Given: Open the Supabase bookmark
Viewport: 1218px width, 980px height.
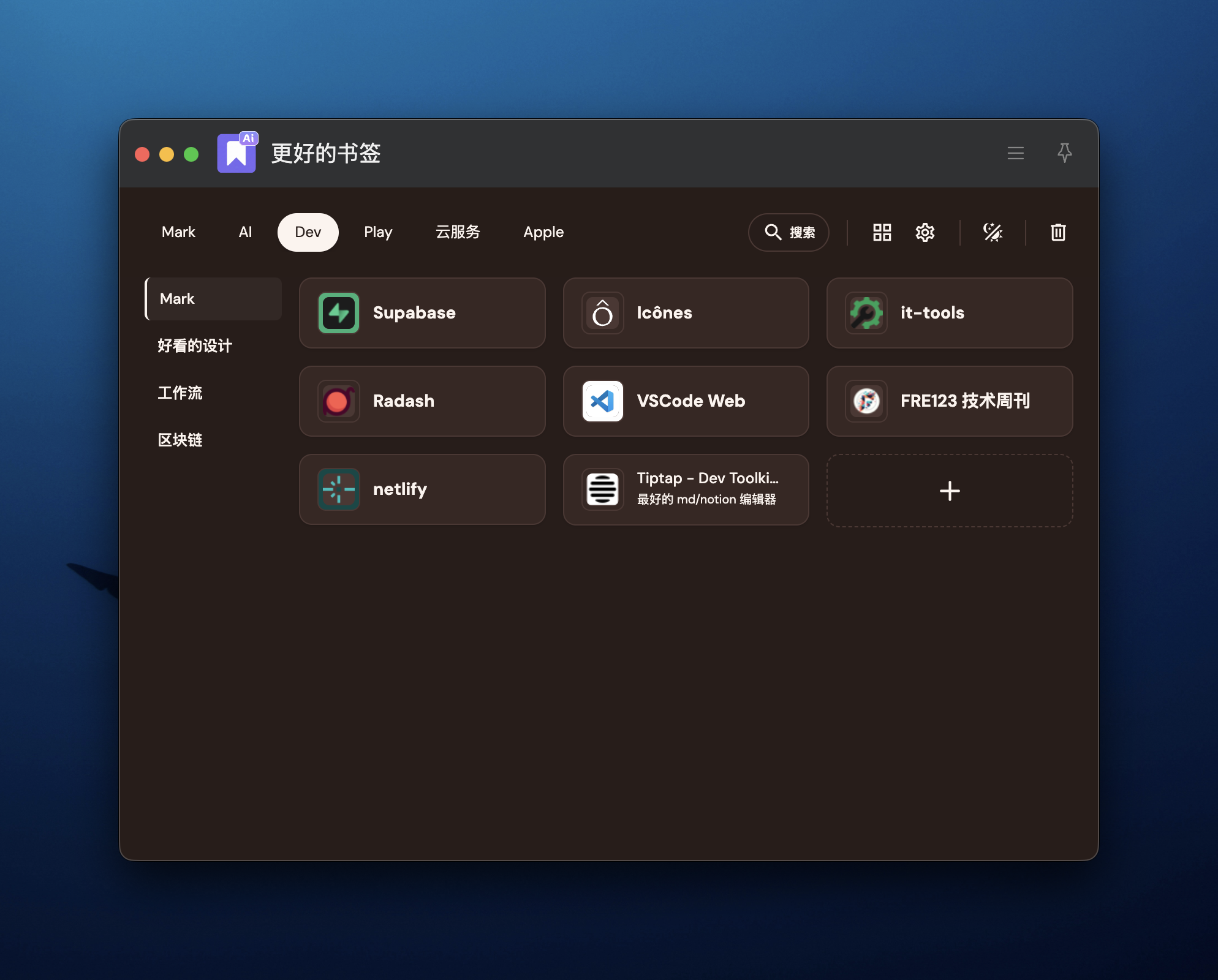Looking at the screenshot, I should pyautogui.click(x=422, y=313).
